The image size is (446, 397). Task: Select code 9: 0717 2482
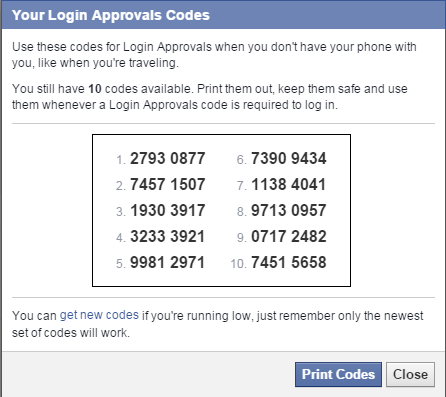tap(289, 236)
